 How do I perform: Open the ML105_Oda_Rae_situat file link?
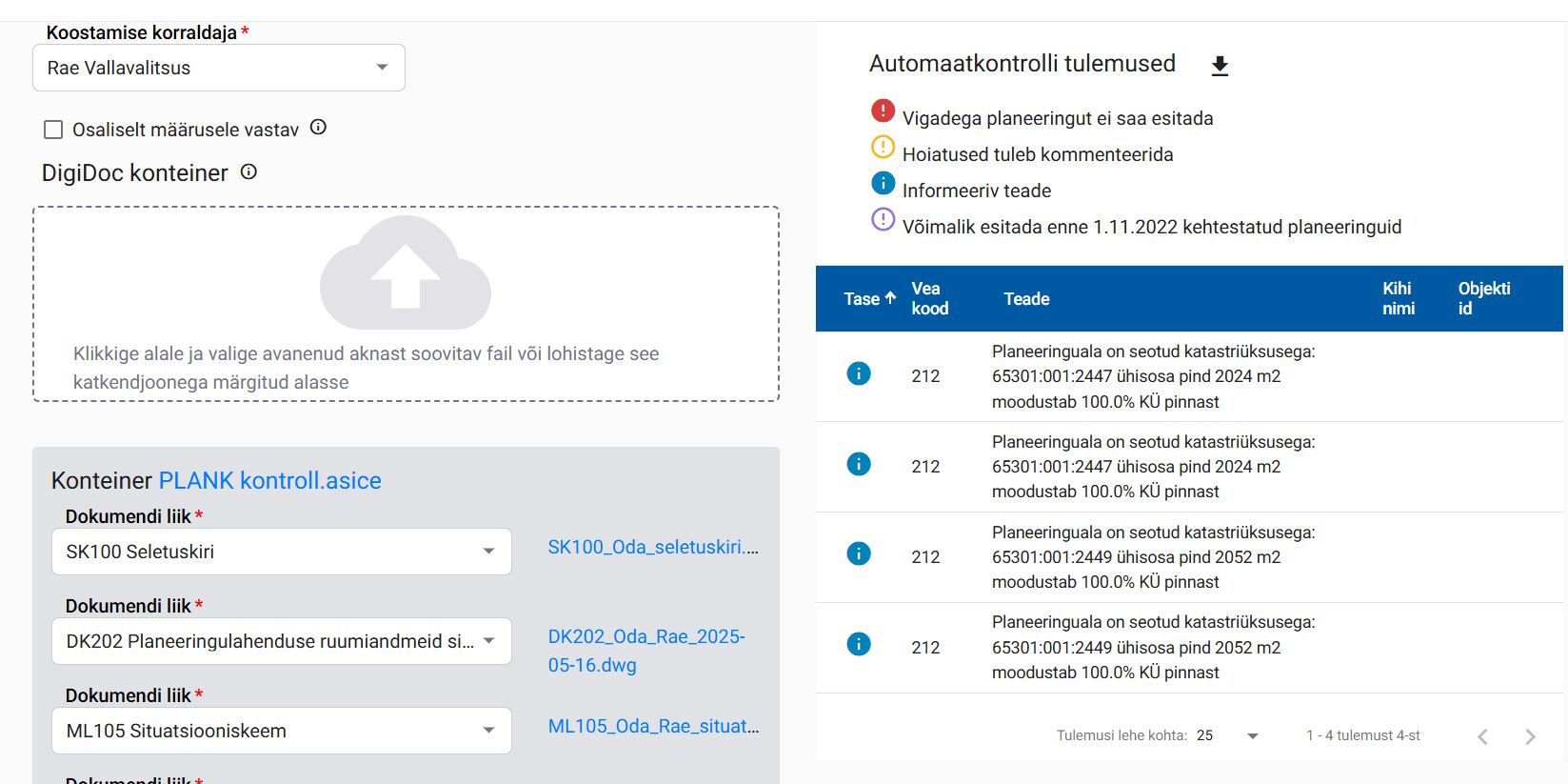[653, 726]
